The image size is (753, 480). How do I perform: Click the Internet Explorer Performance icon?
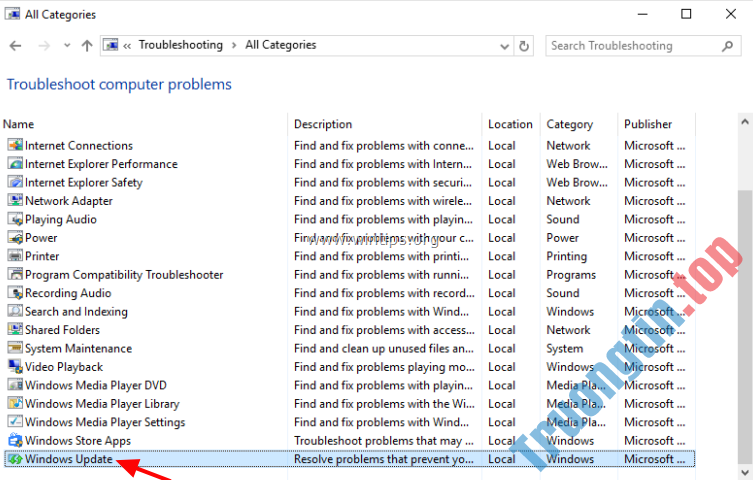click(x=15, y=164)
